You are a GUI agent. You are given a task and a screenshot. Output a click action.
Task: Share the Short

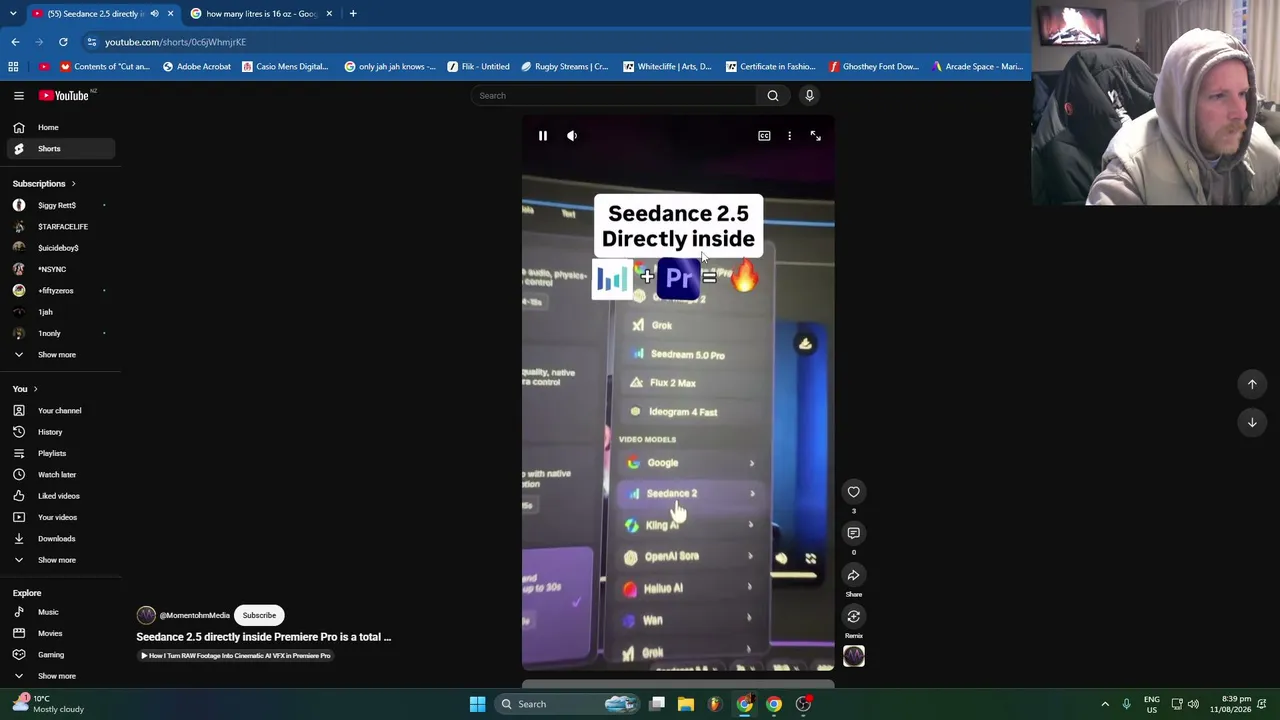pyautogui.click(x=854, y=575)
